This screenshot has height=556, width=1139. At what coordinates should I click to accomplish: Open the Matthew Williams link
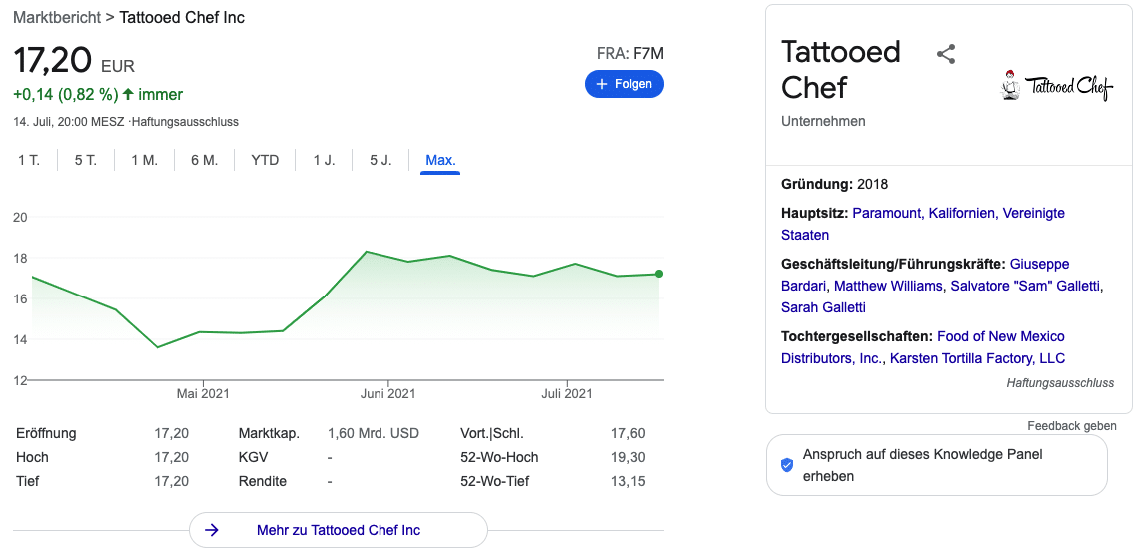click(890, 286)
